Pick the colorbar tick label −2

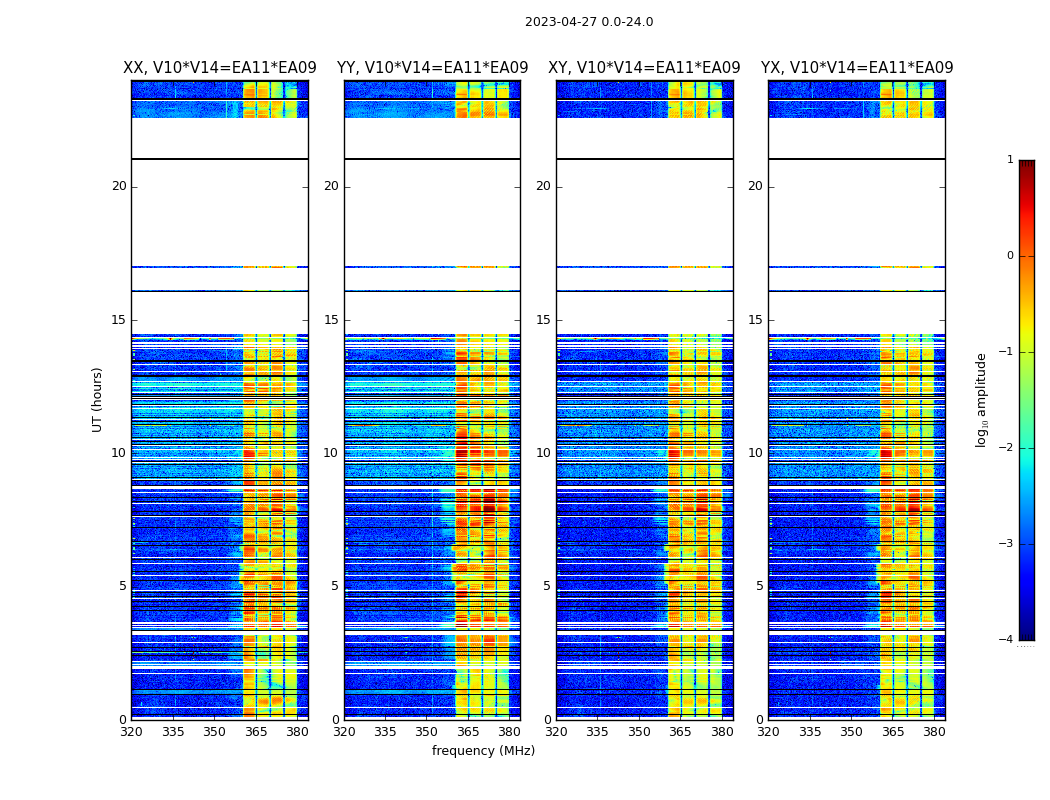coord(1006,448)
